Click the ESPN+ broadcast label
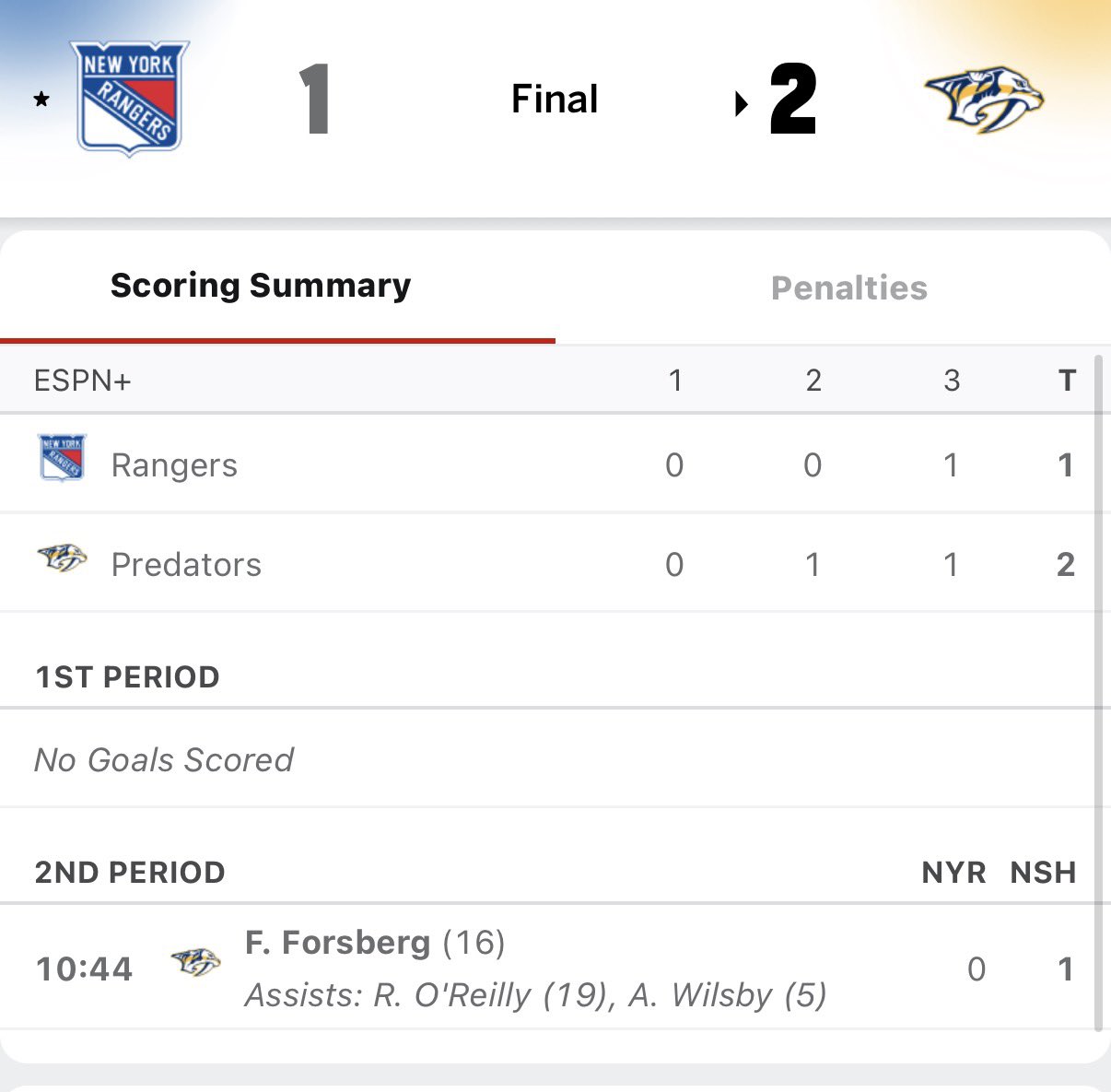The image size is (1111, 1092). [x=83, y=381]
